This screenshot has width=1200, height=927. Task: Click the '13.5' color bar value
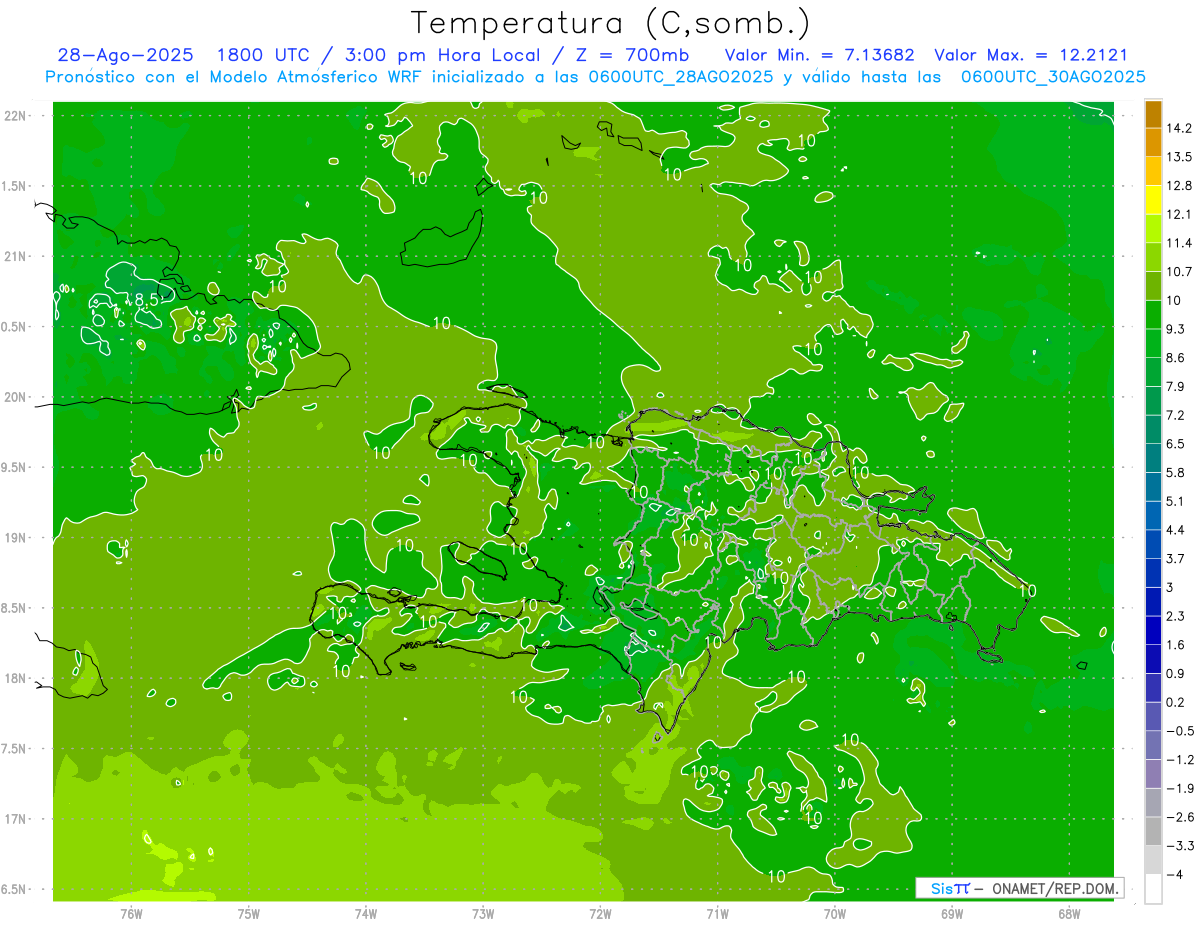tap(1180, 157)
